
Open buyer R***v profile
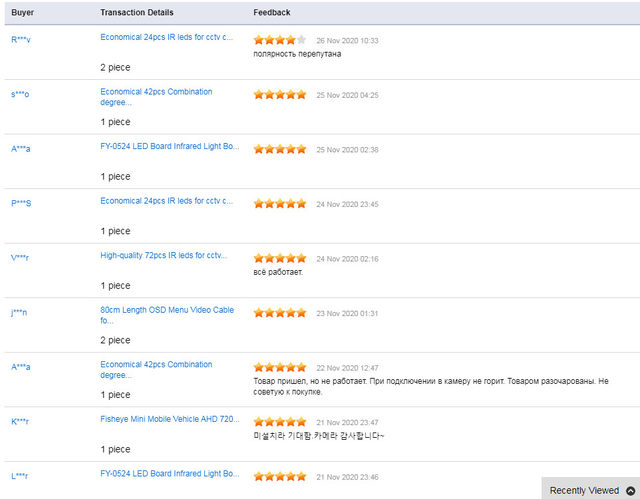tap(20, 40)
